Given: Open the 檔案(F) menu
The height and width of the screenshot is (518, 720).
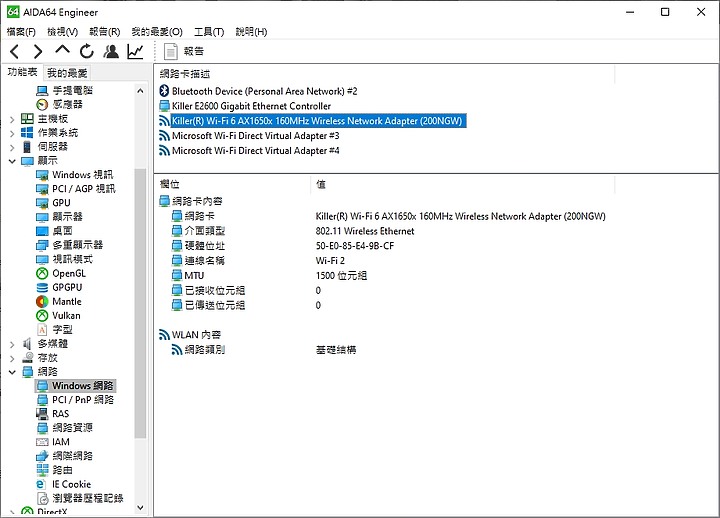Looking at the screenshot, I should point(21,32).
